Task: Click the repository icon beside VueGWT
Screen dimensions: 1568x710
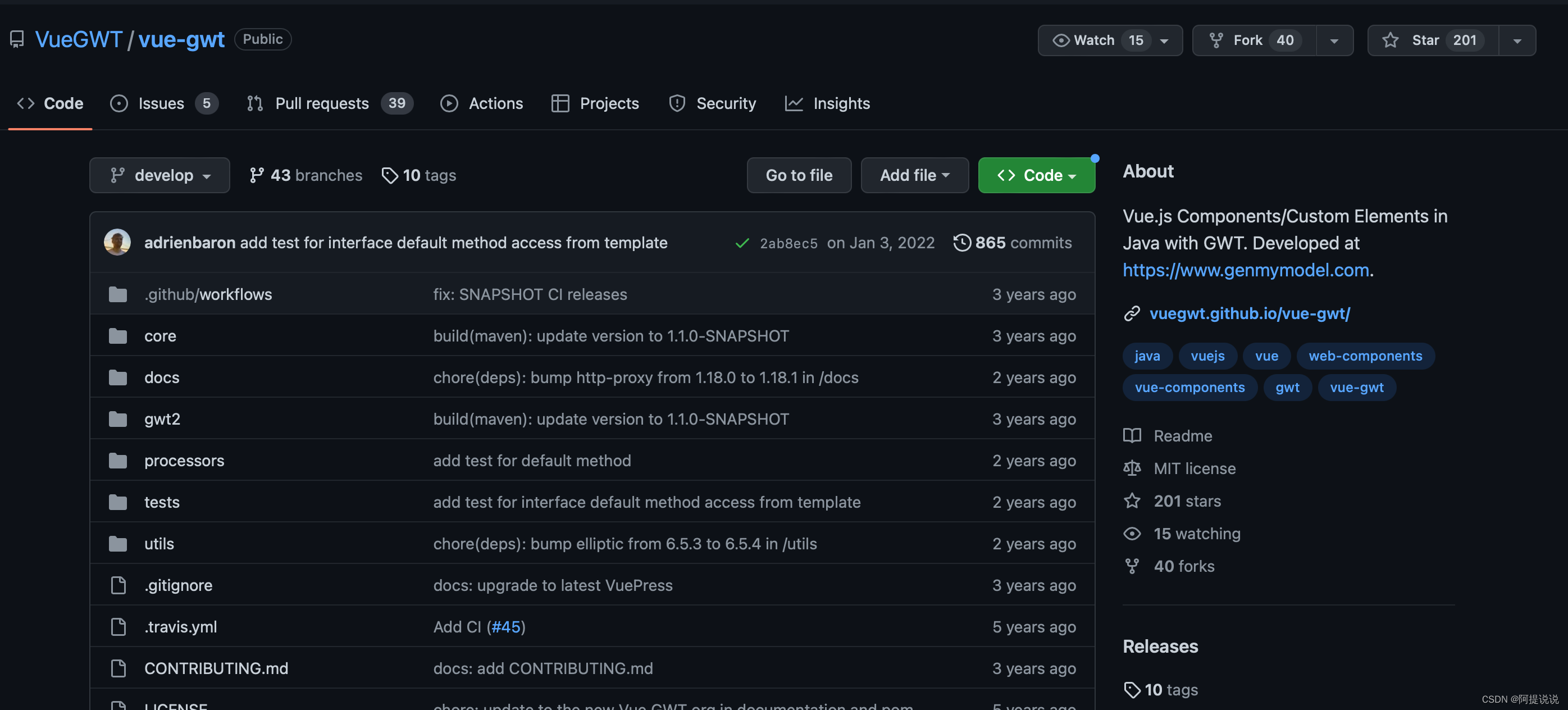Action: pos(17,39)
